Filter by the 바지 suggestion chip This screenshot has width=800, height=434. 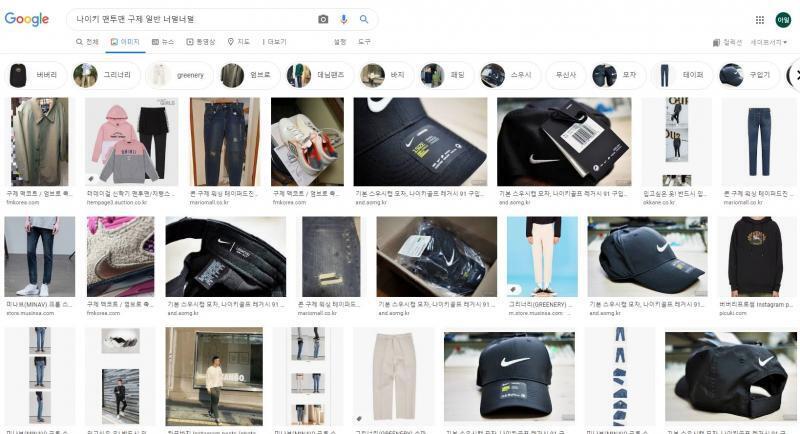click(387, 75)
